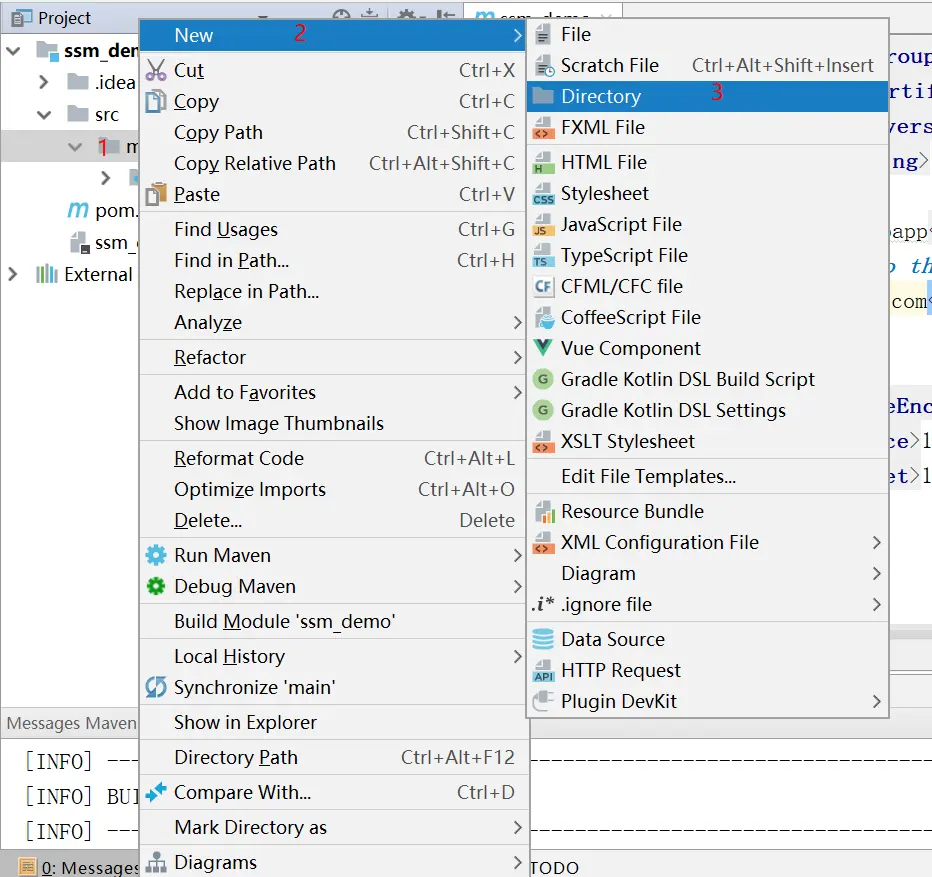Select Edit File Templates... entry
The height and width of the screenshot is (877, 932).
coord(707,476)
